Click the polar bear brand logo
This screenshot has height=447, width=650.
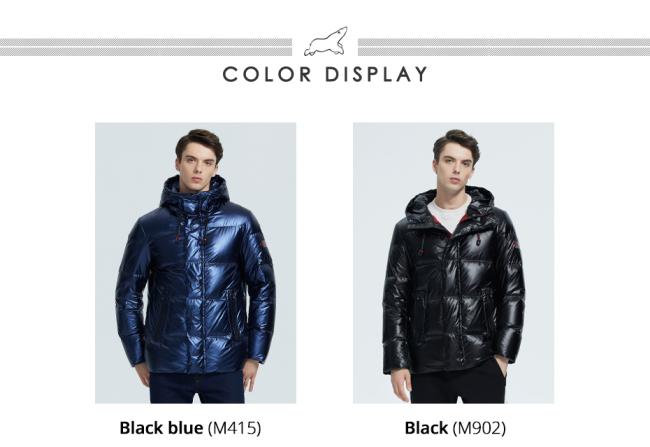pyautogui.click(x=326, y=42)
